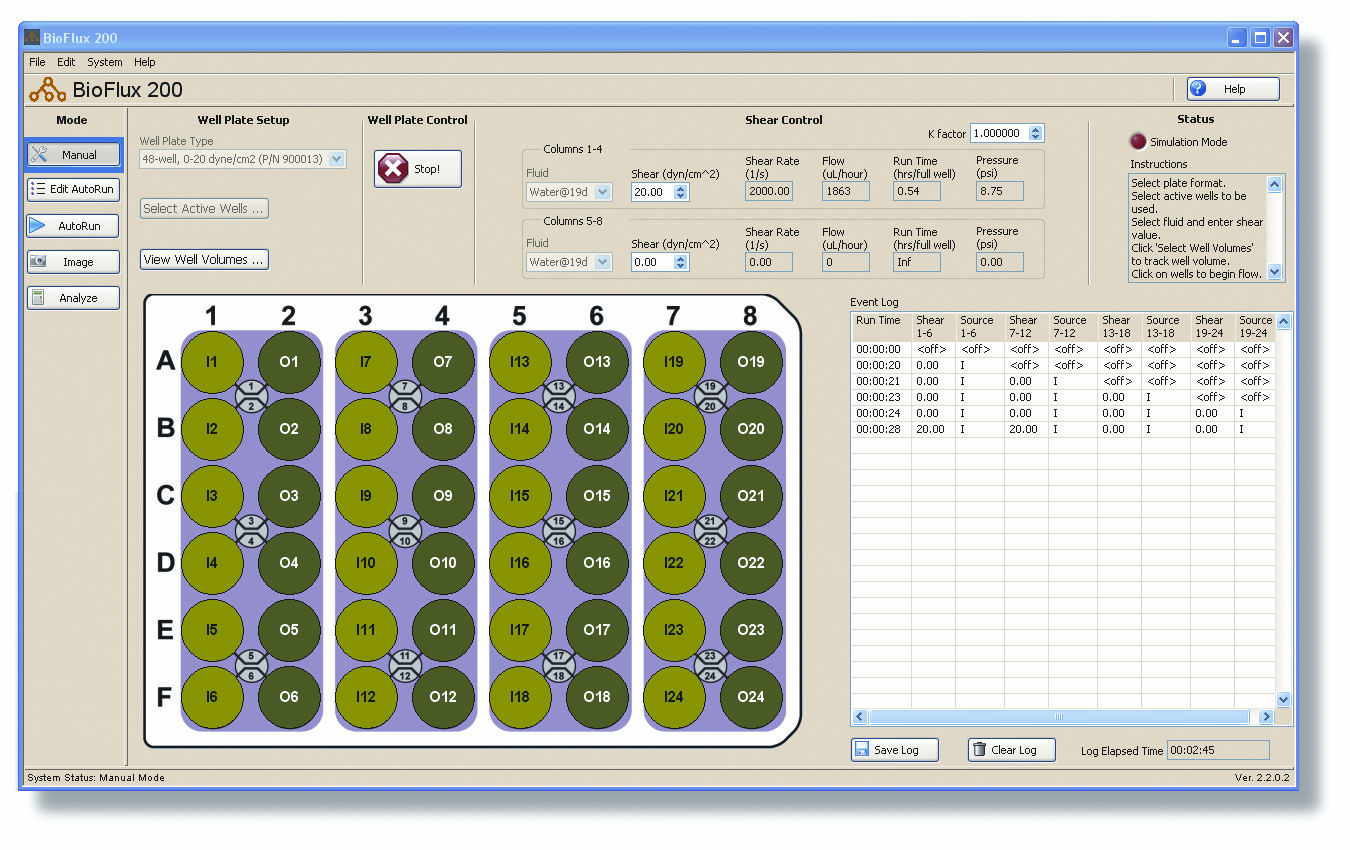Click the Help button at top right
The image size is (1350, 850).
[x=1233, y=89]
